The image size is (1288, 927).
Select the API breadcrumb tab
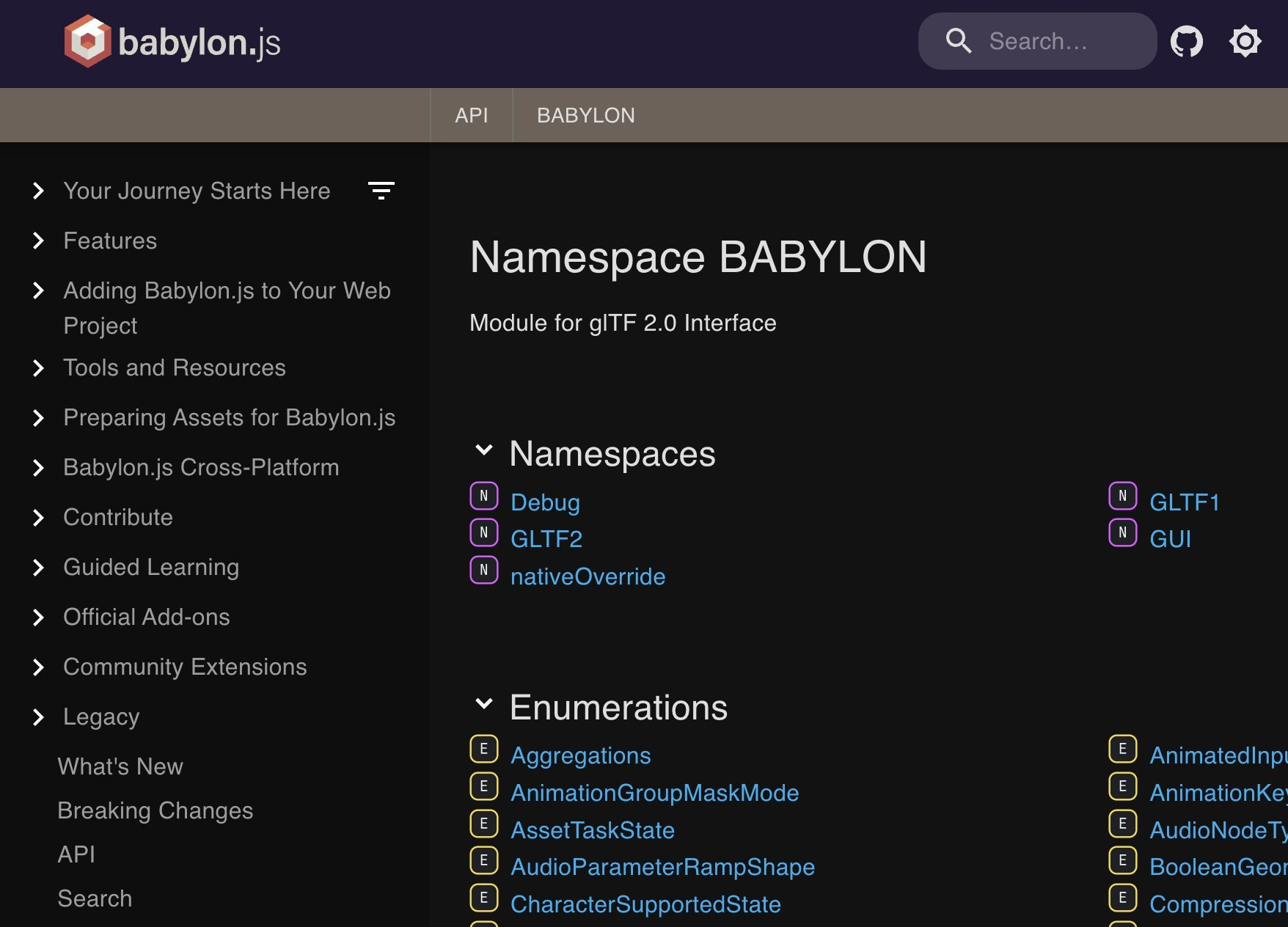(x=471, y=115)
